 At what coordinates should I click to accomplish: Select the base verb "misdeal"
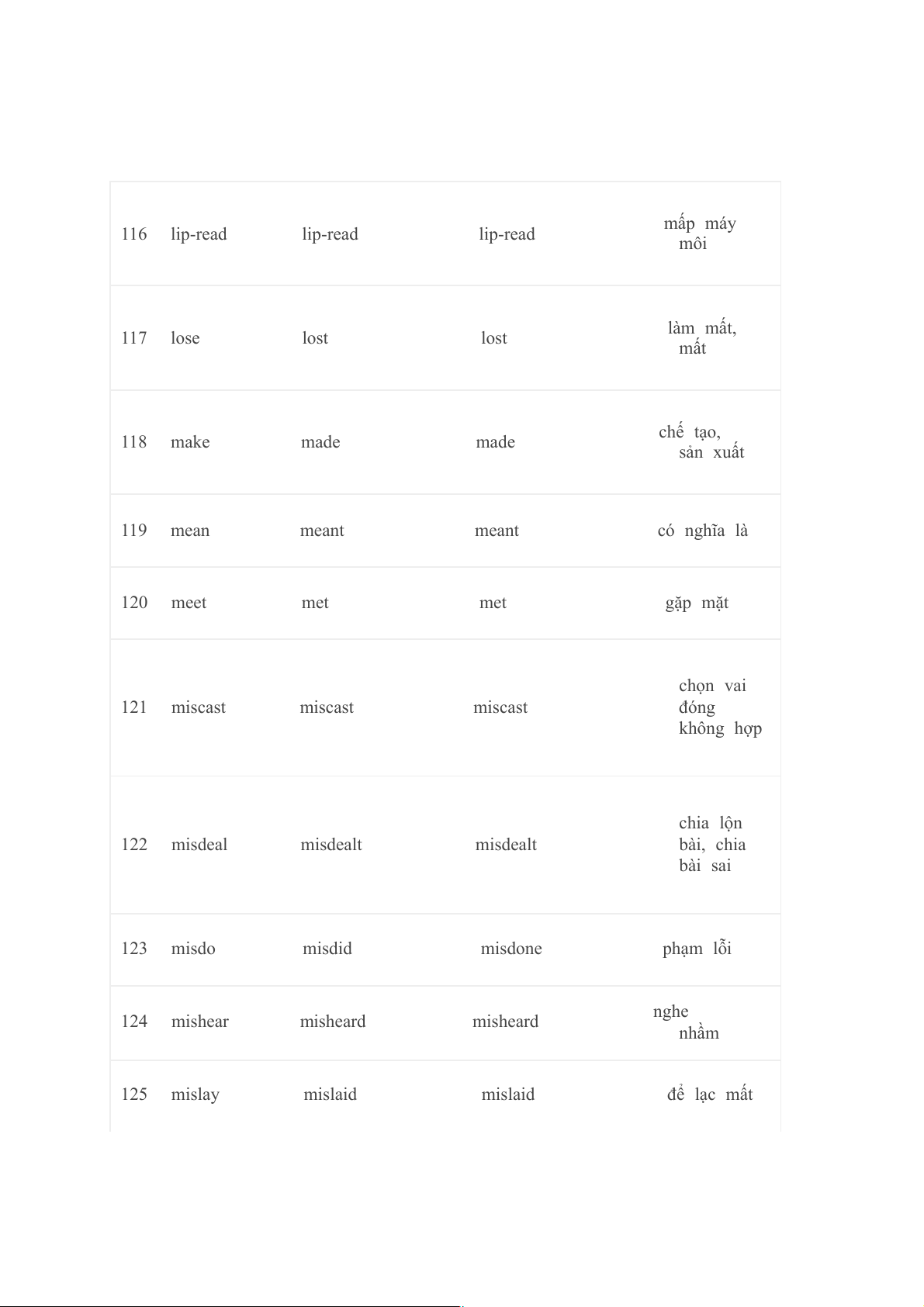[x=199, y=845]
